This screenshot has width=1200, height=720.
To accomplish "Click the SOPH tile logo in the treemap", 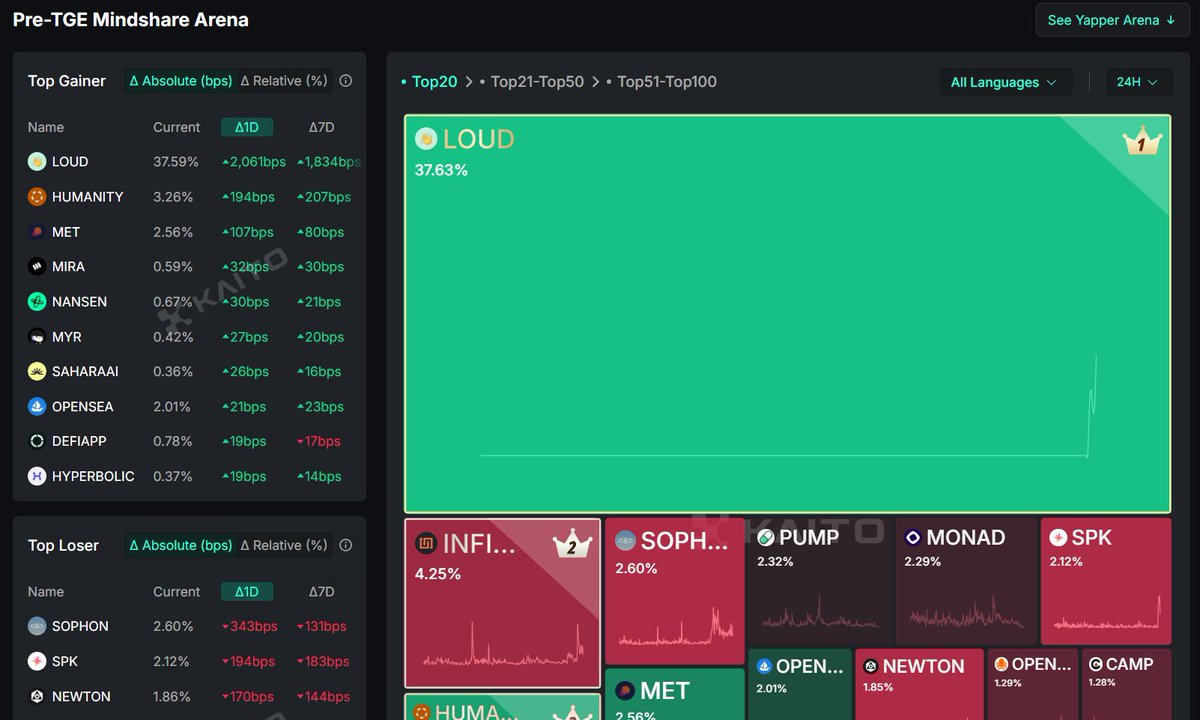I will pos(625,541).
